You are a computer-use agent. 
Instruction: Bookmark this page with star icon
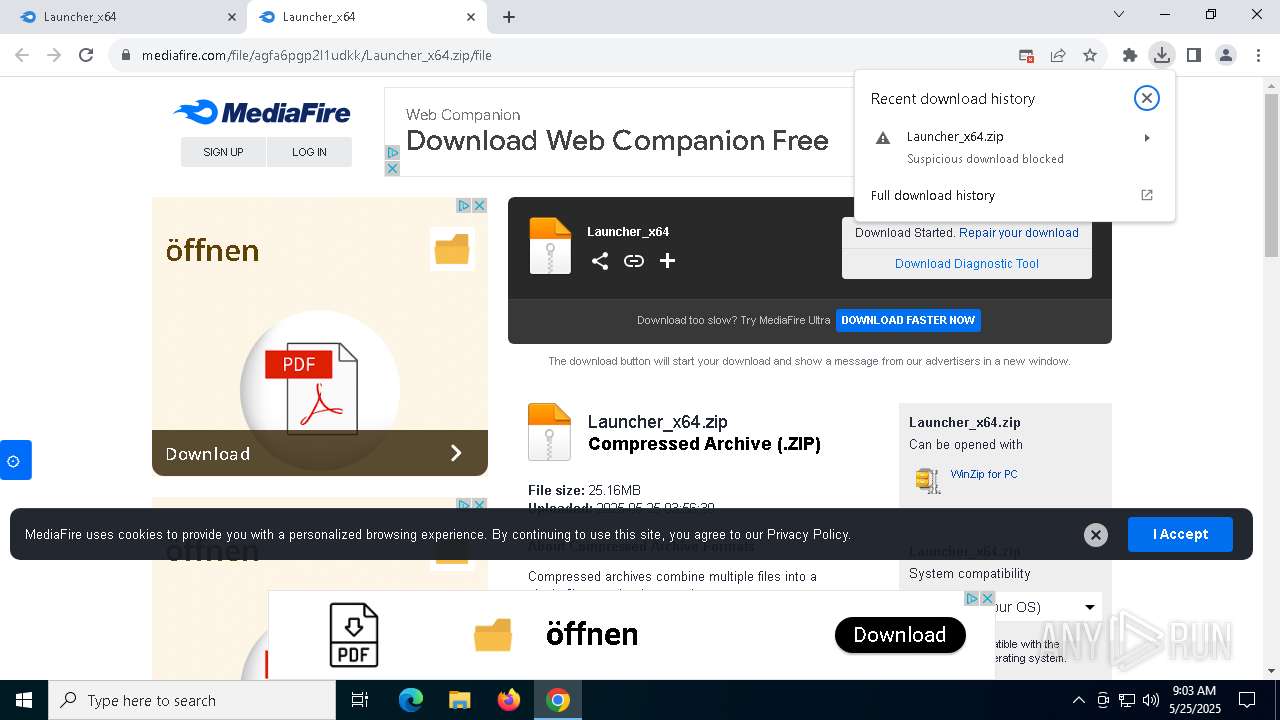pyautogui.click(x=1090, y=55)
